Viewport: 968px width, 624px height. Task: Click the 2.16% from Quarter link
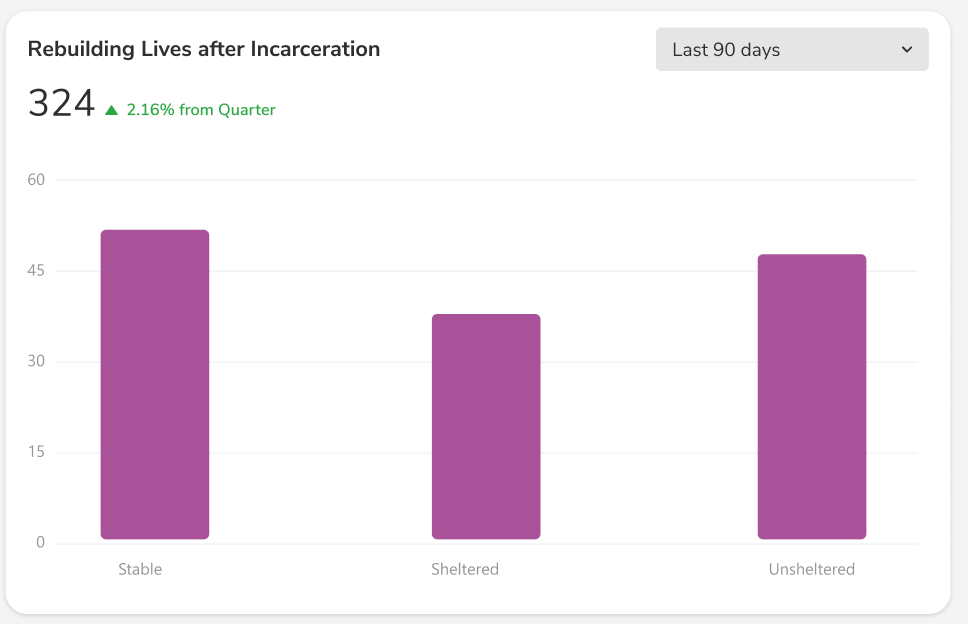click(200, 110)
